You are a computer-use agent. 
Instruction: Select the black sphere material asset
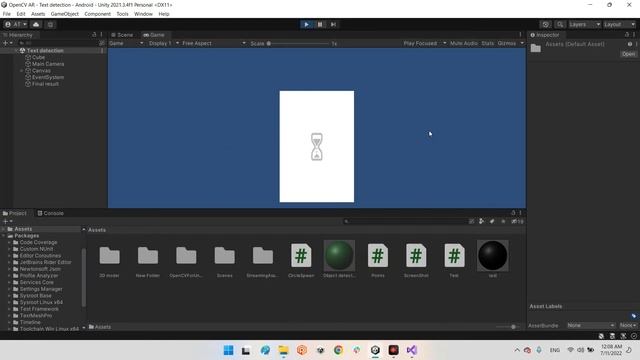coord(493,259)
